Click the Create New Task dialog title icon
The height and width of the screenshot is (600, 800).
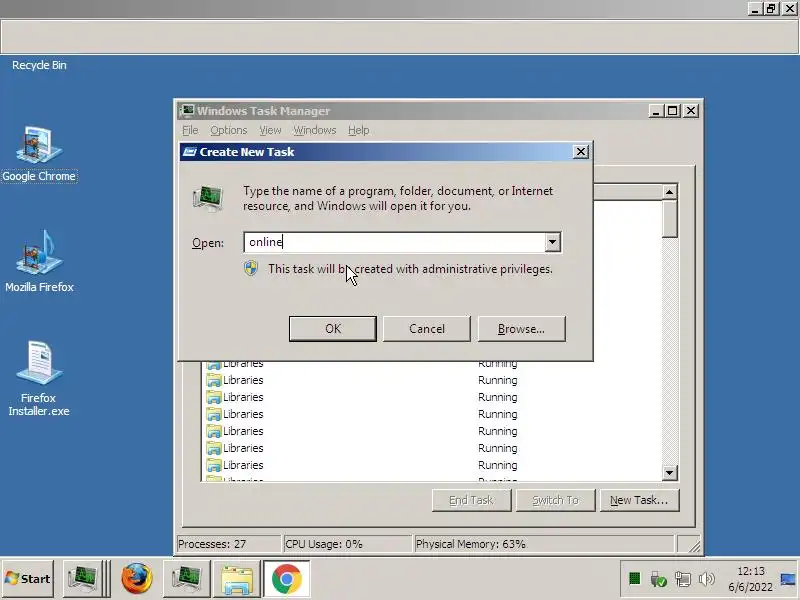pos(190,152)
